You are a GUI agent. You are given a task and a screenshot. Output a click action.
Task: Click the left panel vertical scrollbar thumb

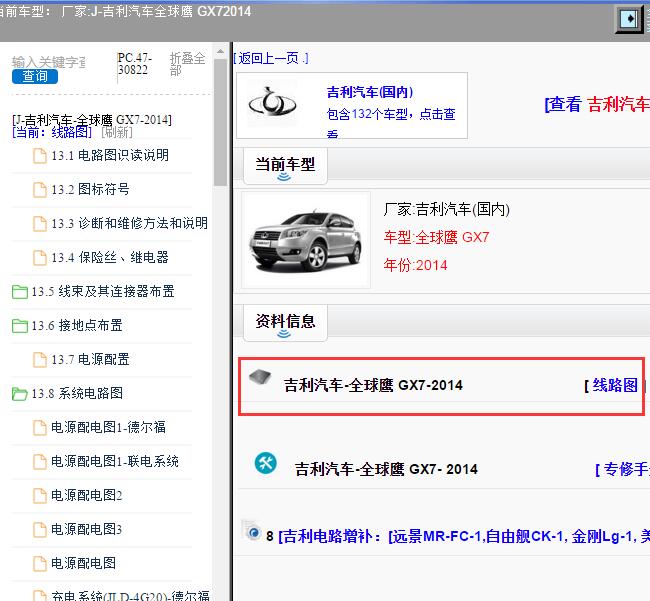click(221, 123)
